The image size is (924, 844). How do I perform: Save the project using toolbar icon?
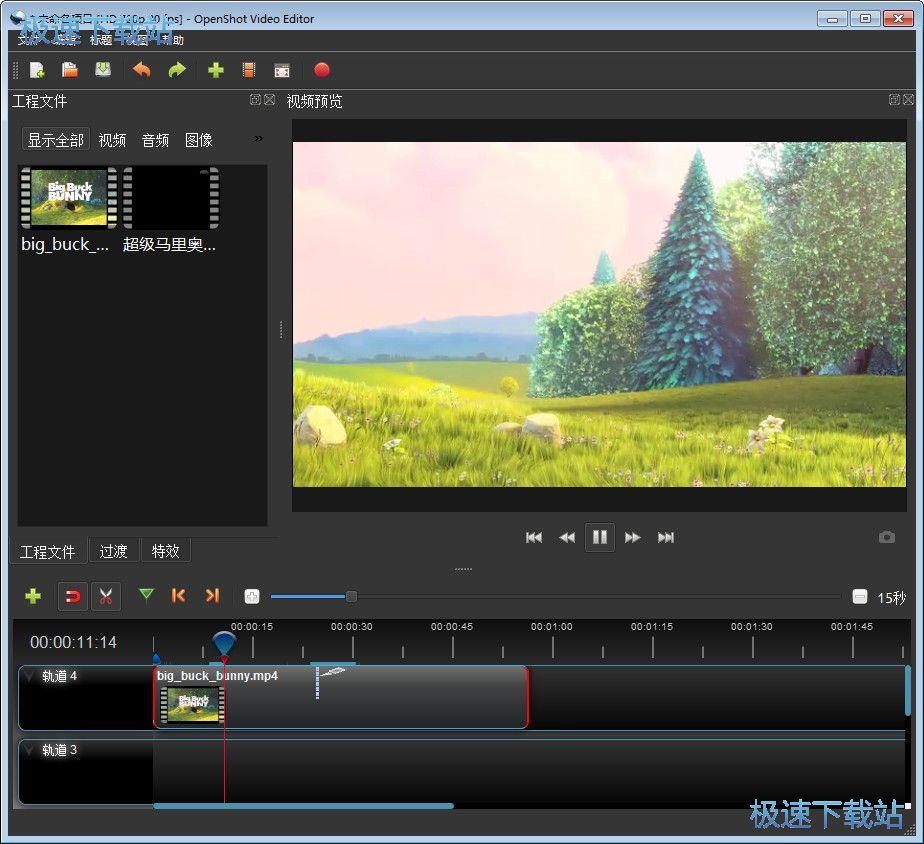102,70
